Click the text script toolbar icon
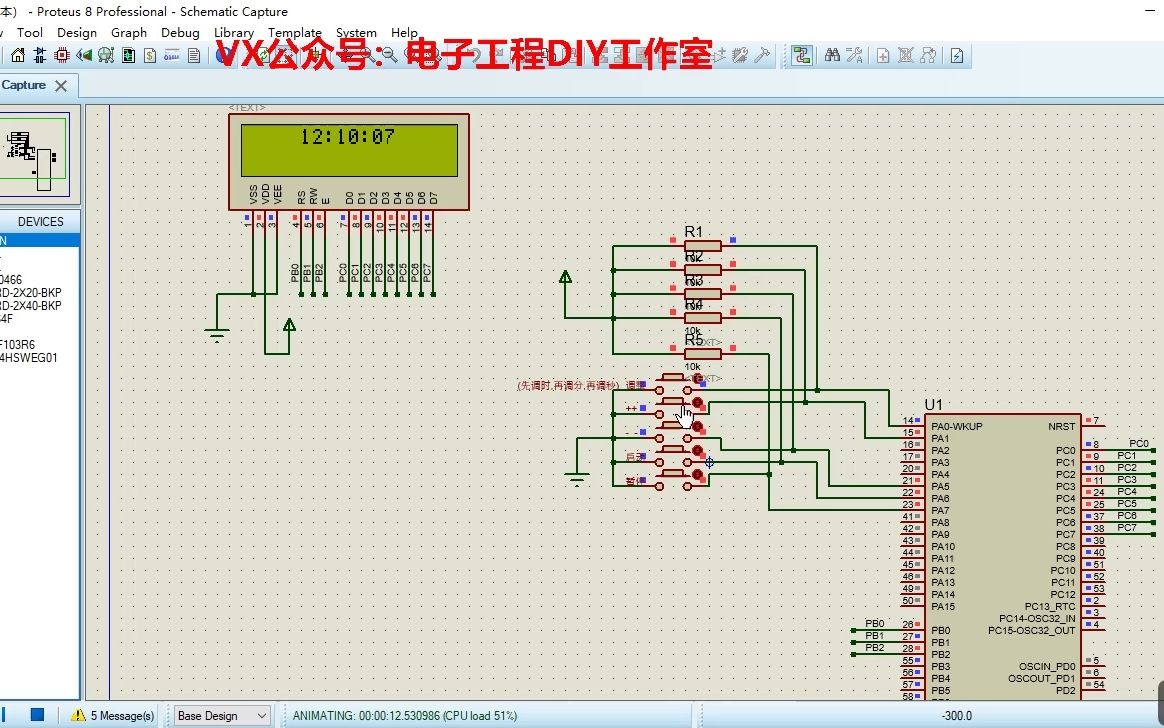This screenshot has height=728, width=1164. pos(195,55)
